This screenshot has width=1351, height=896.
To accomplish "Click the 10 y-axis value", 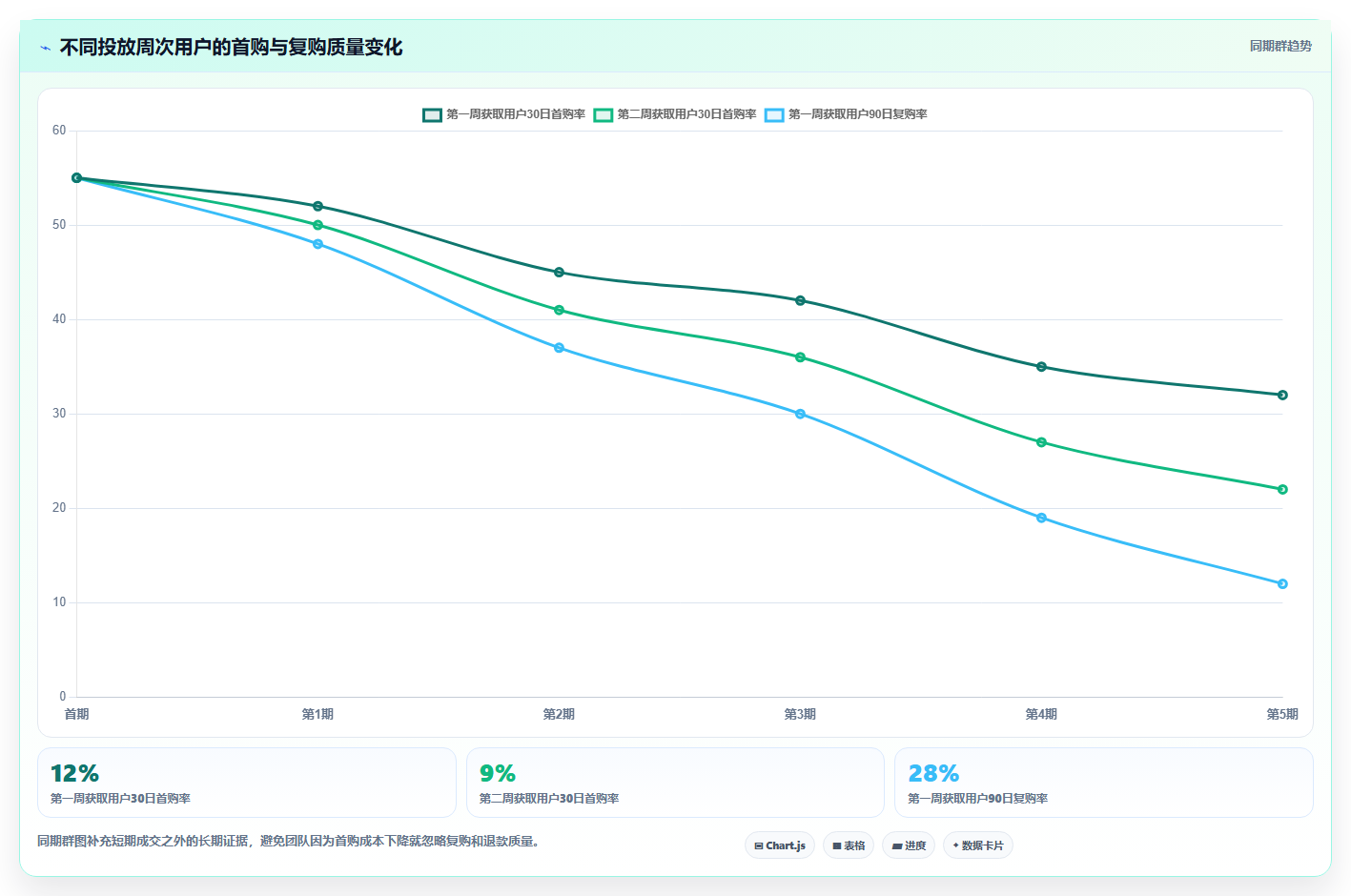I will point(59,602).
